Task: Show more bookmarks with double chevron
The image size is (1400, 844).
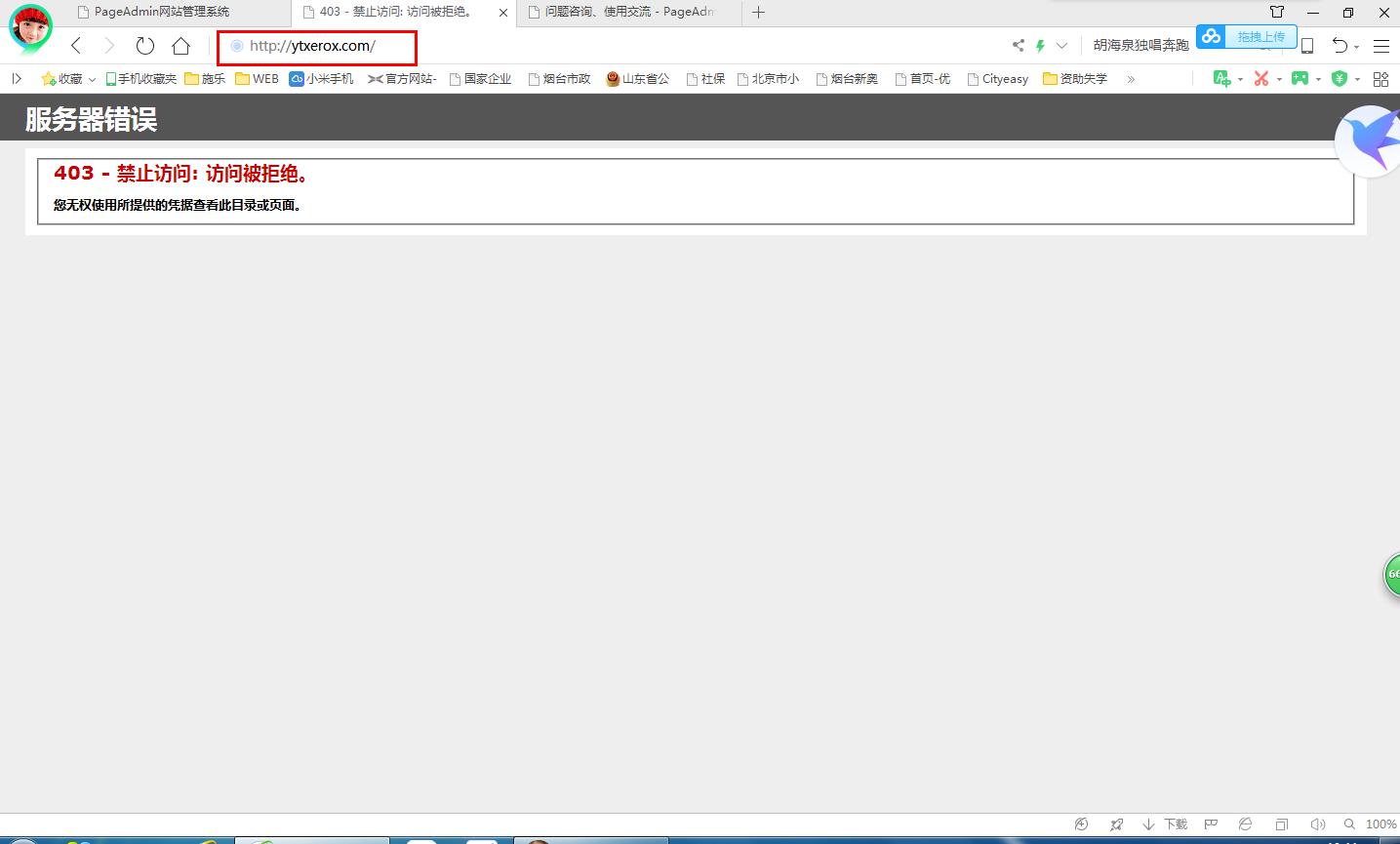Action: click(1131, 79)
